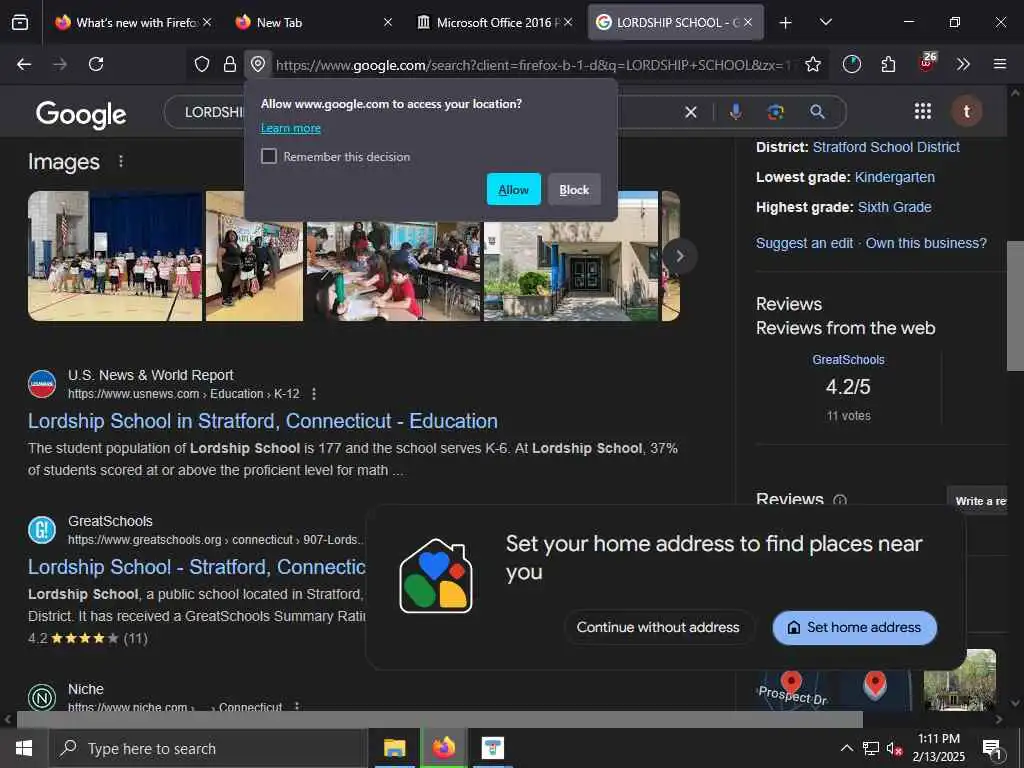Open Lordship School U.S. News Education result

263,421
